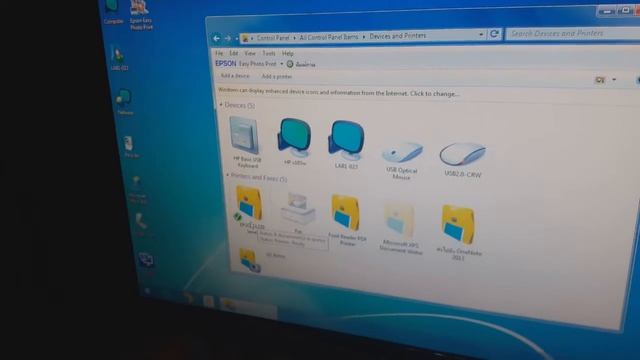Click the Epson settings round icon in toolbar
This screenshot has width=640, height=360.
[290, 64]
